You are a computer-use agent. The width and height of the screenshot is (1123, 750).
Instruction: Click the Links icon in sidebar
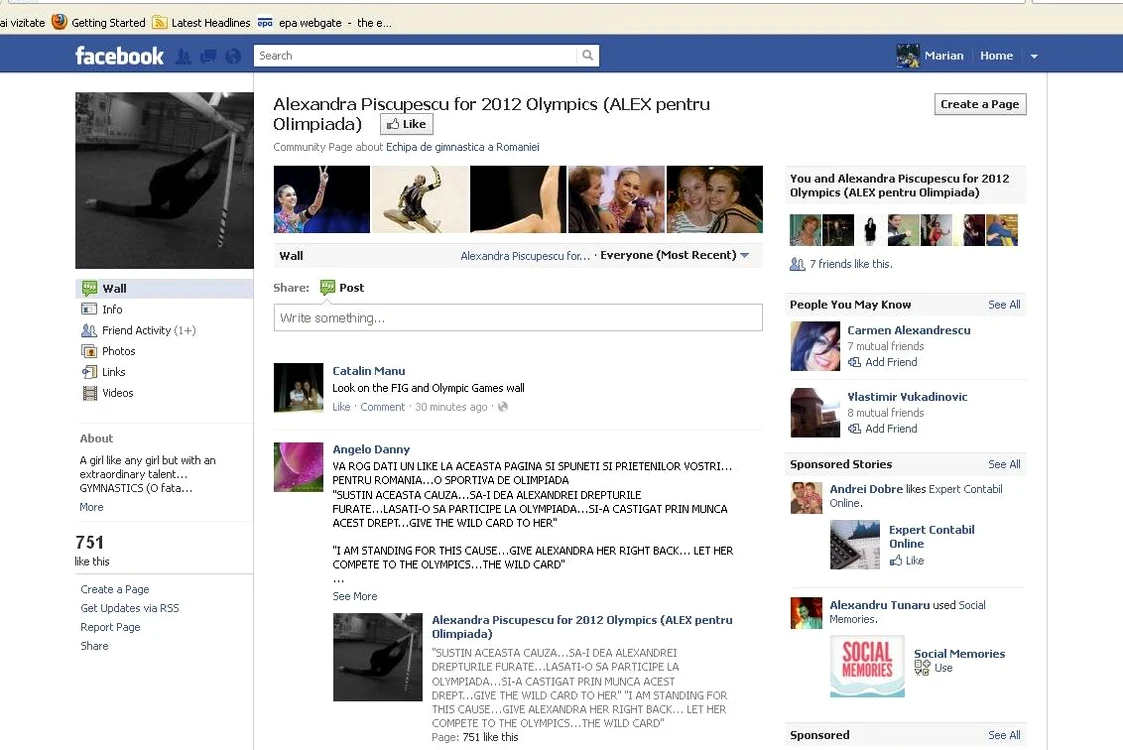tap(90, 372)
